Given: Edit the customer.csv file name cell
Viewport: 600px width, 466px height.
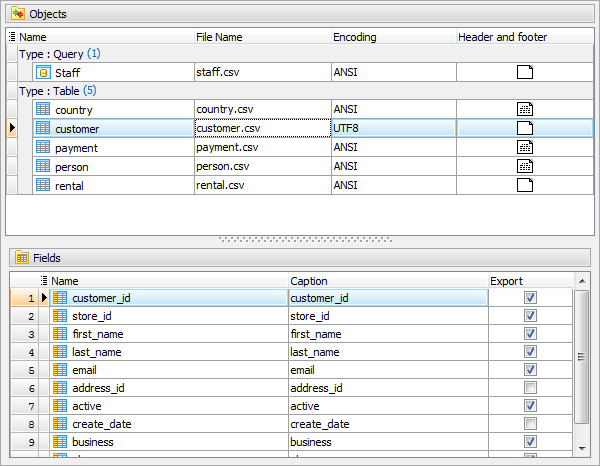Looking at the screenshot, I should 263,128.
